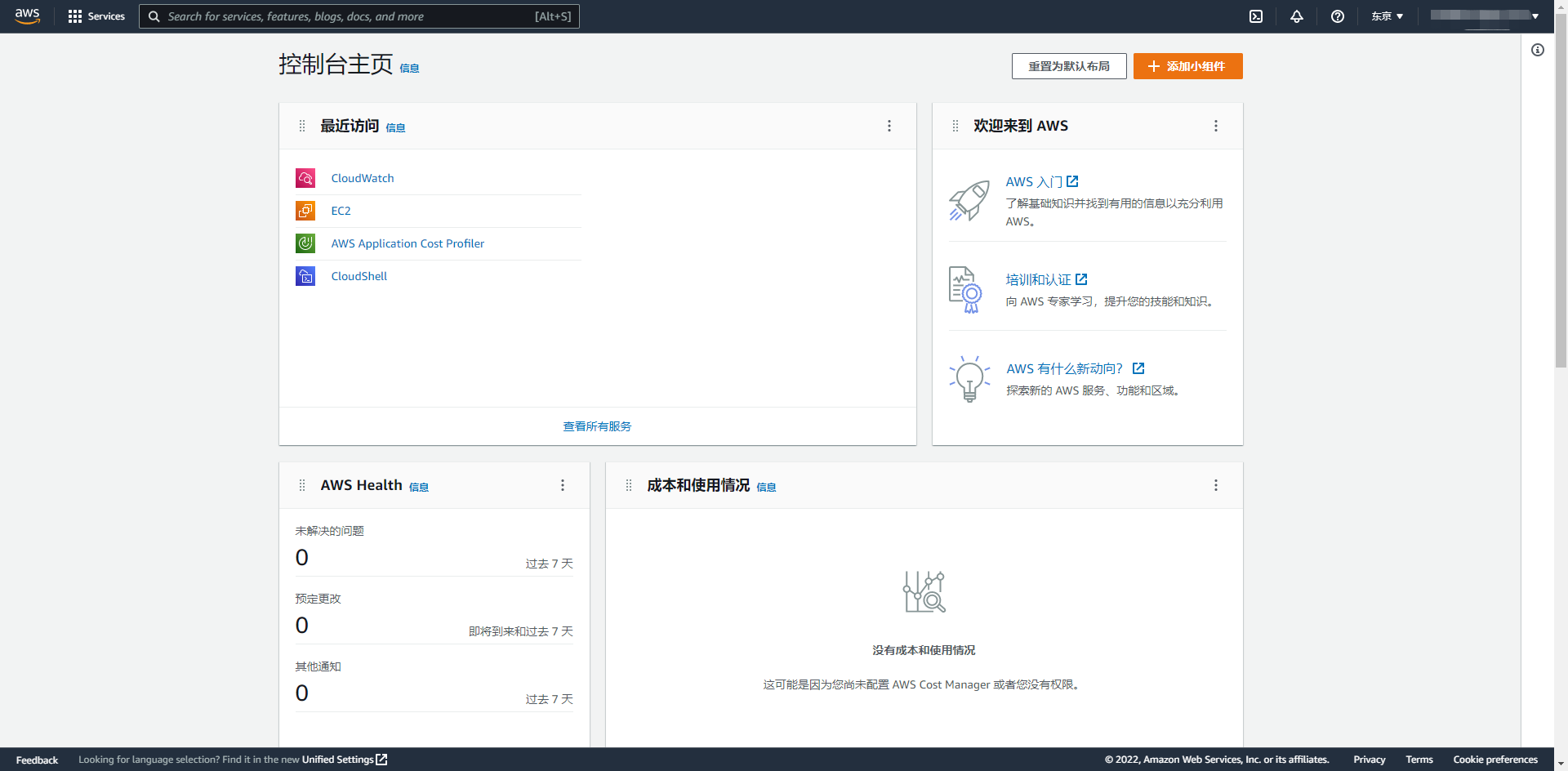Grab the 欢迎来到 AWS widget drag handle
The height and width of the screenshot is (771, 1568).
coord(955,126)
